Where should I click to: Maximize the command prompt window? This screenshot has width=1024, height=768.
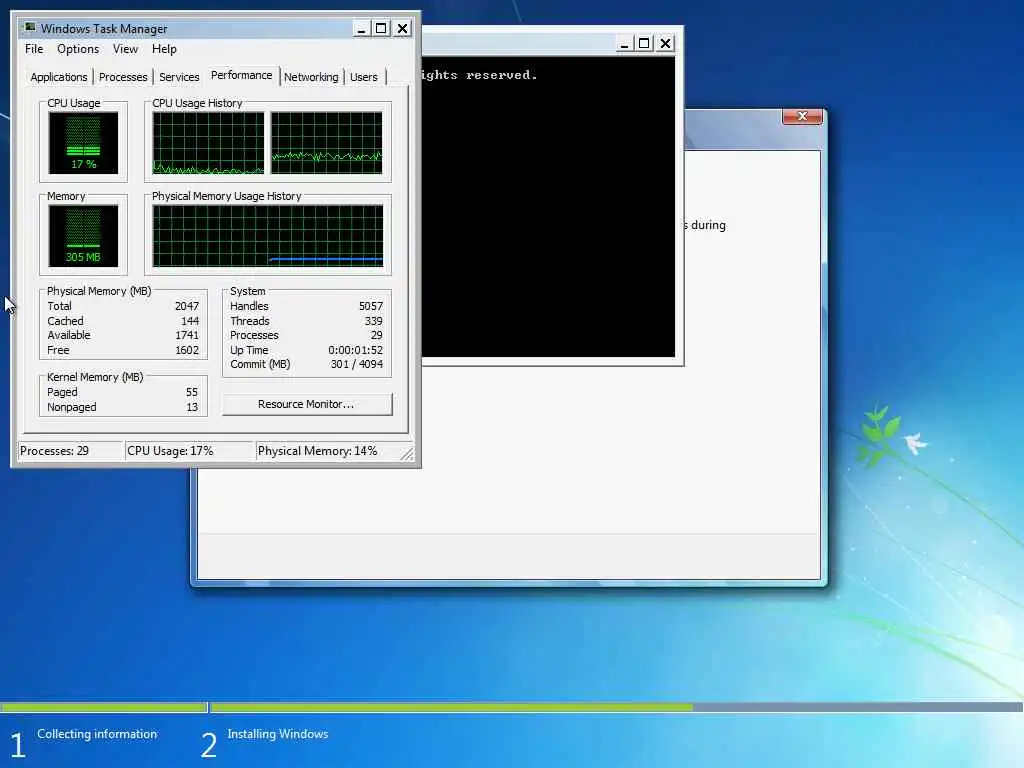point(644,44)
